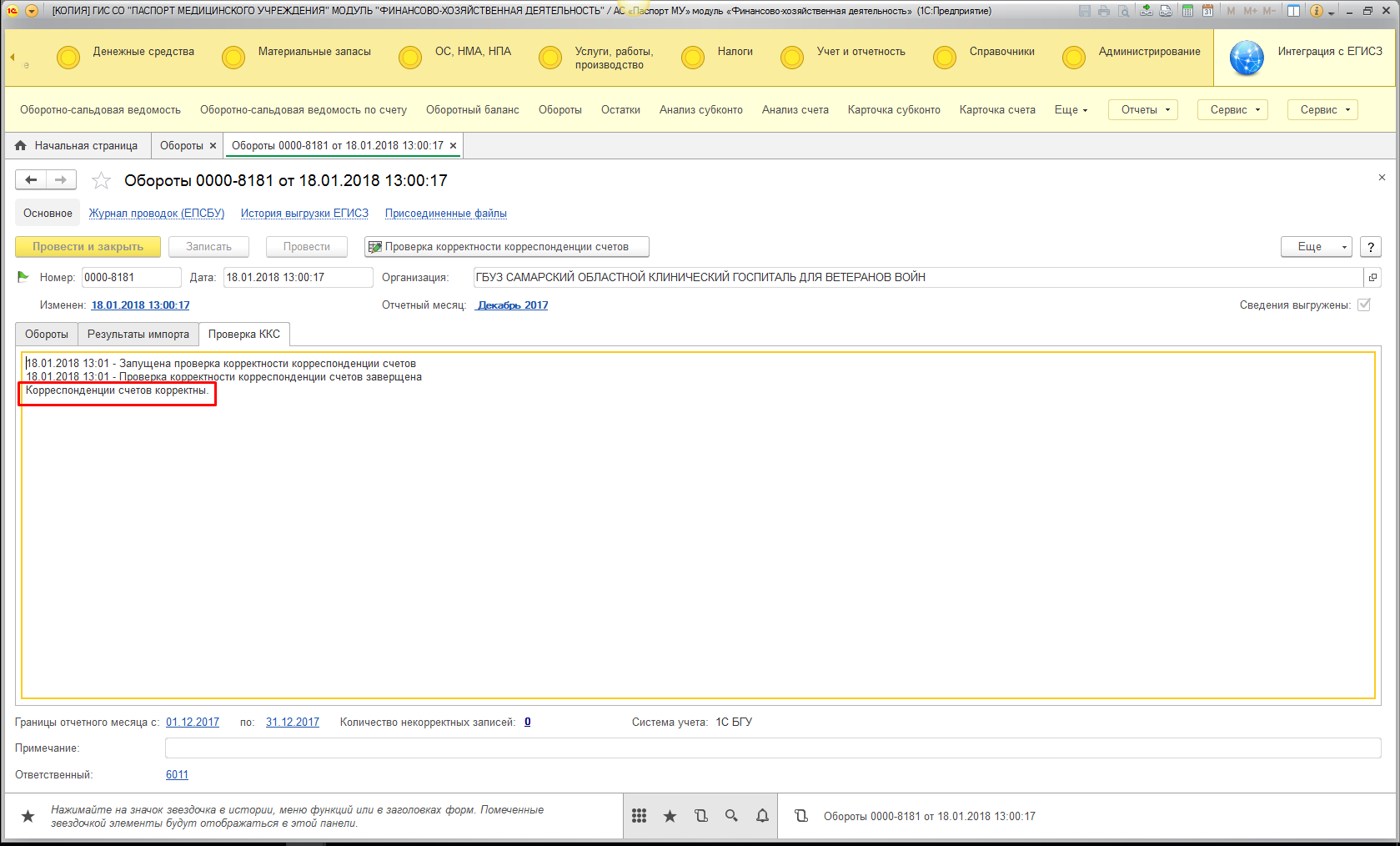The width and height of the screenshot is (1400, 846).
Task: Click the search magnifier in bottom panel
Action: pos(731,816)
